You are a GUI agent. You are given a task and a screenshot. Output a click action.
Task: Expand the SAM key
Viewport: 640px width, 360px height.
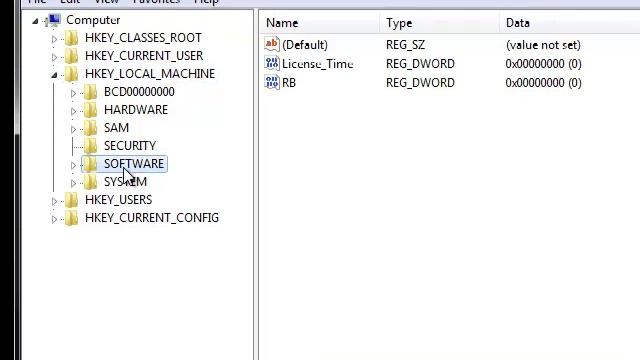point(73,129)
